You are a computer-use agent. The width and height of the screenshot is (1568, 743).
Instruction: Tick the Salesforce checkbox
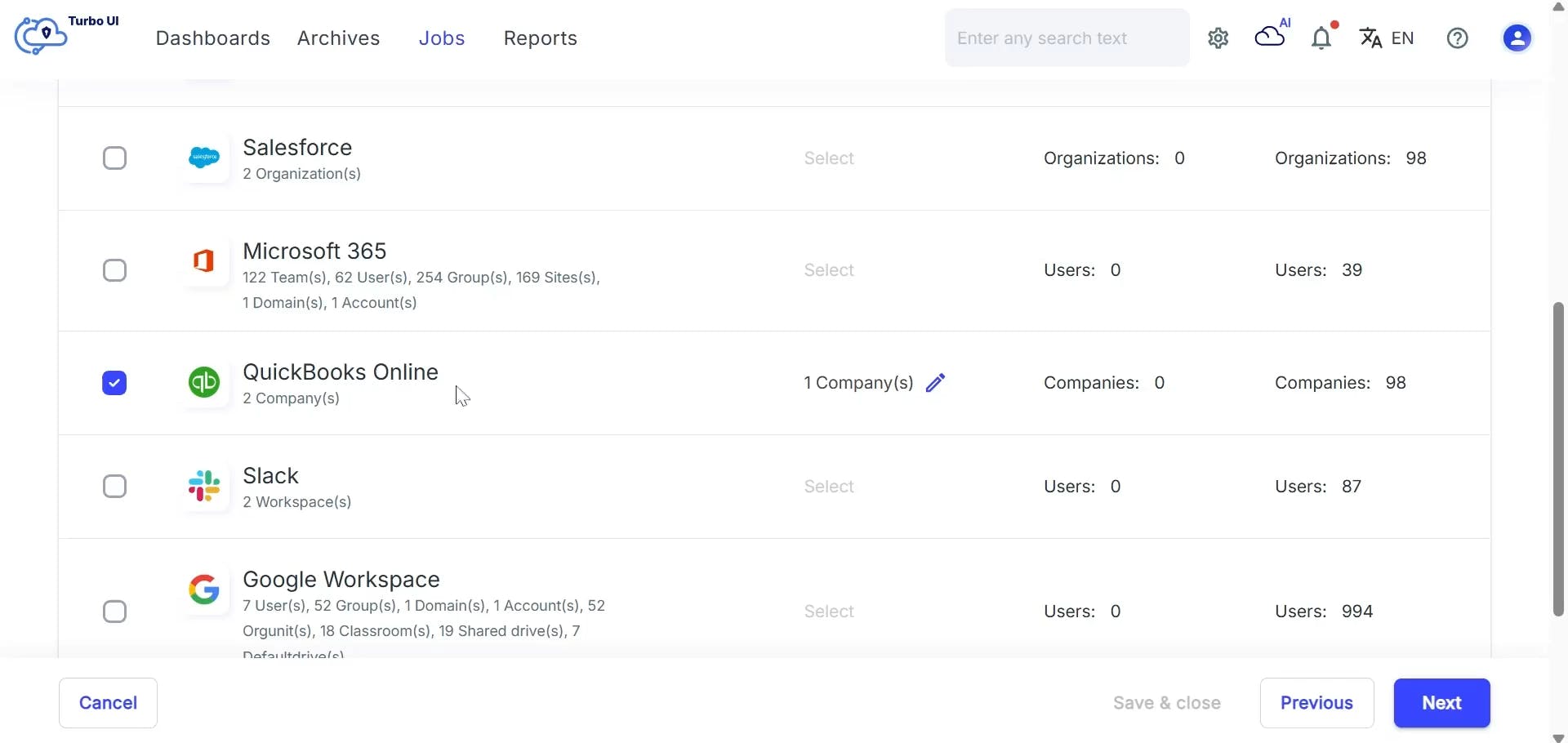coord(115,158)
